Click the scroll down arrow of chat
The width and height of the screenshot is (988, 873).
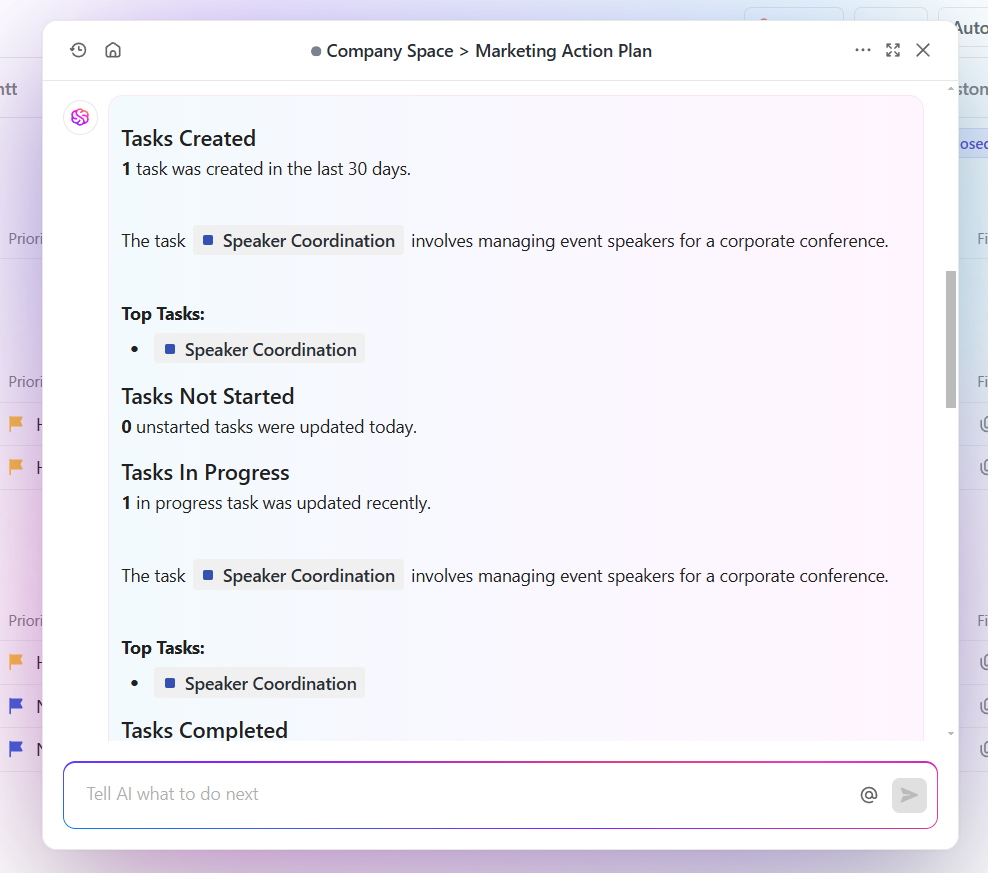click(x=951, y=734)
